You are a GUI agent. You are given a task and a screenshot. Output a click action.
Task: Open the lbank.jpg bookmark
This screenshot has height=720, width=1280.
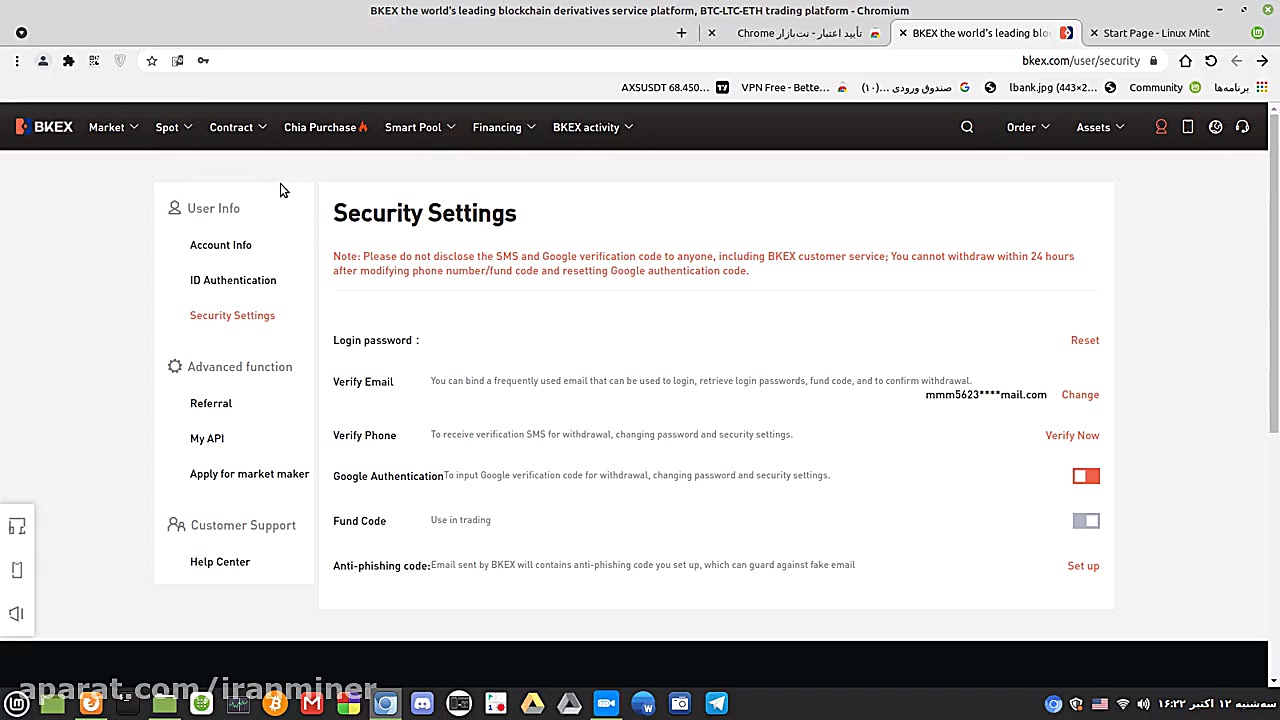(1062, 88)
